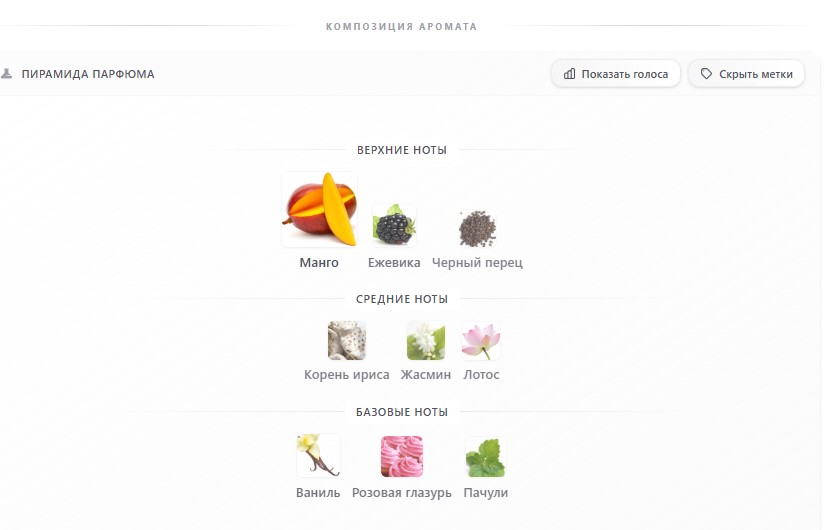Click the tag icon in Скрыть метки
This screenshot has height=530, width=825.
coord(706,74)
